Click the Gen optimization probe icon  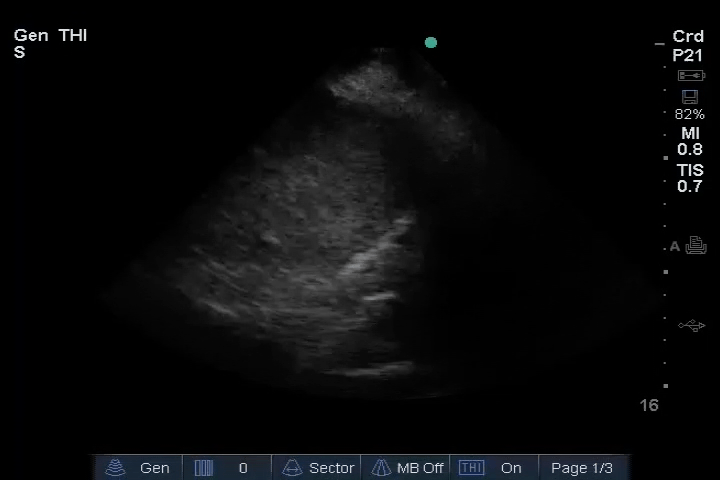pos(116,468)
